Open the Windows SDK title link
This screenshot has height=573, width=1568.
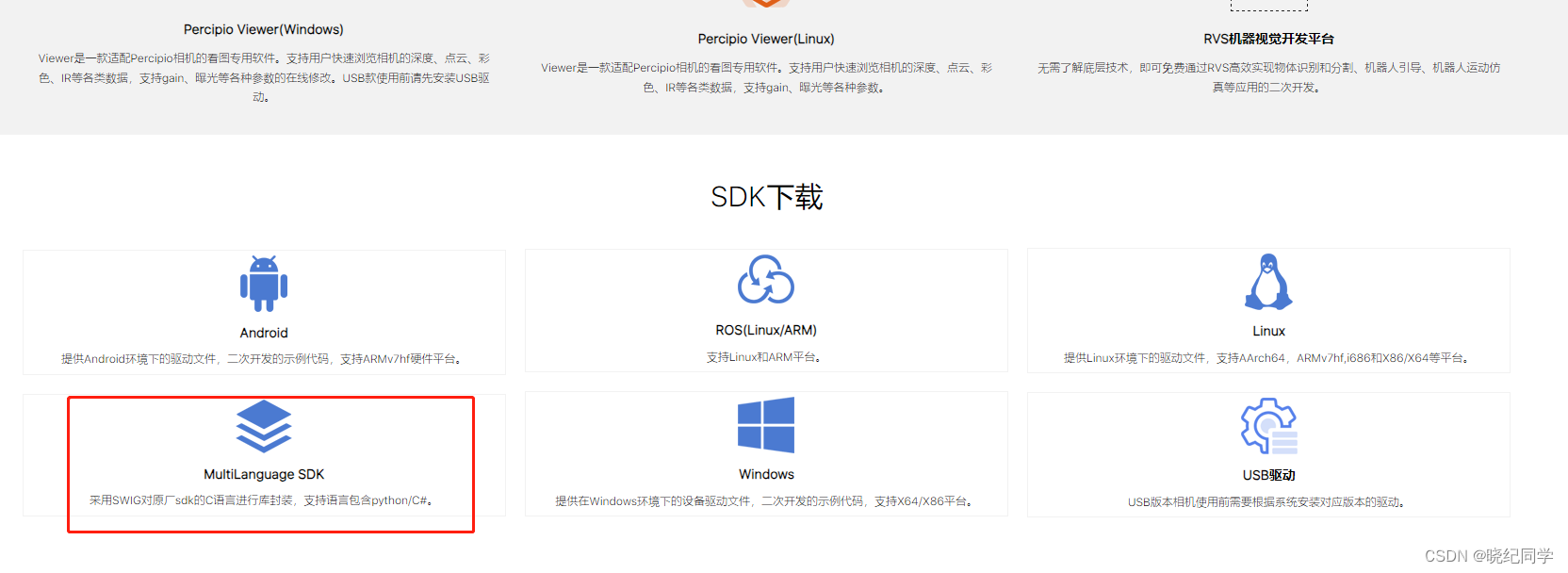point(766,474)
